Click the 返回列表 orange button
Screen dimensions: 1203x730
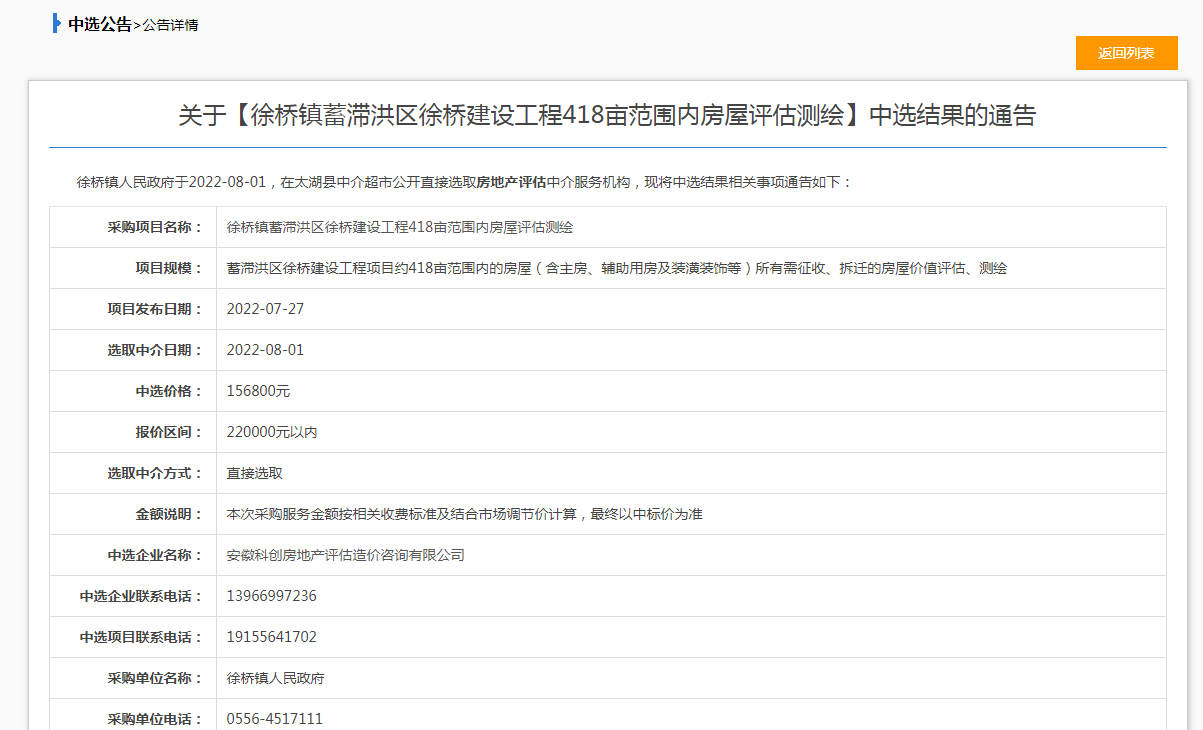tap(1126, 53)
